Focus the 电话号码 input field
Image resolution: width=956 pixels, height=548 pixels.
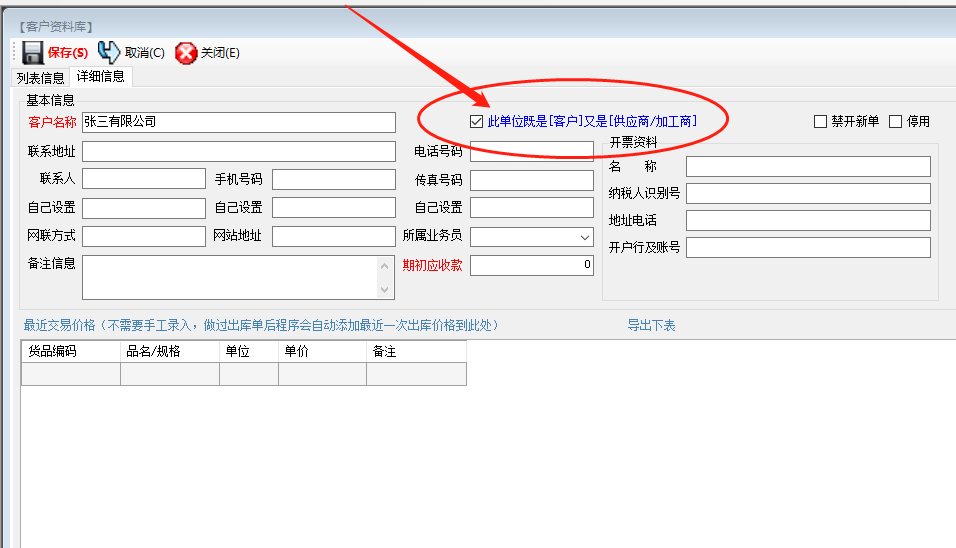point(532,151)
